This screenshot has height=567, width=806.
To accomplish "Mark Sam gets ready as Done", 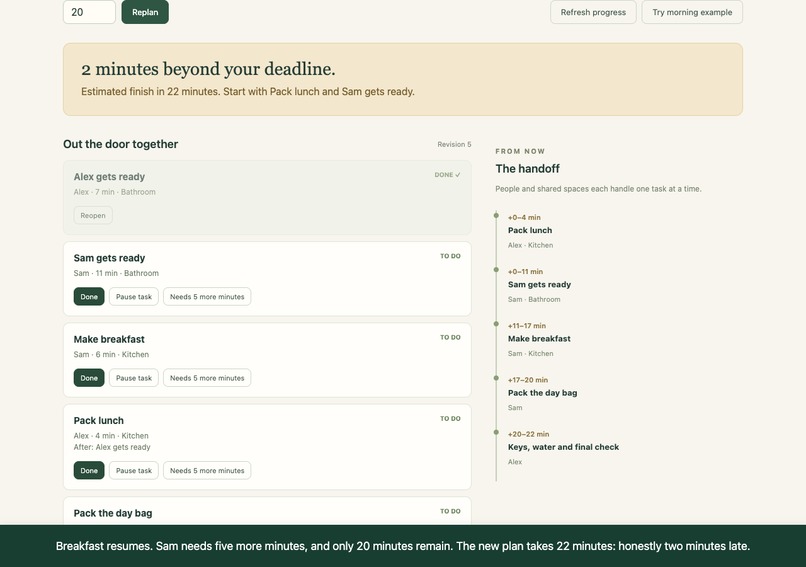I will pyautogui.click(x=89, y=297).
